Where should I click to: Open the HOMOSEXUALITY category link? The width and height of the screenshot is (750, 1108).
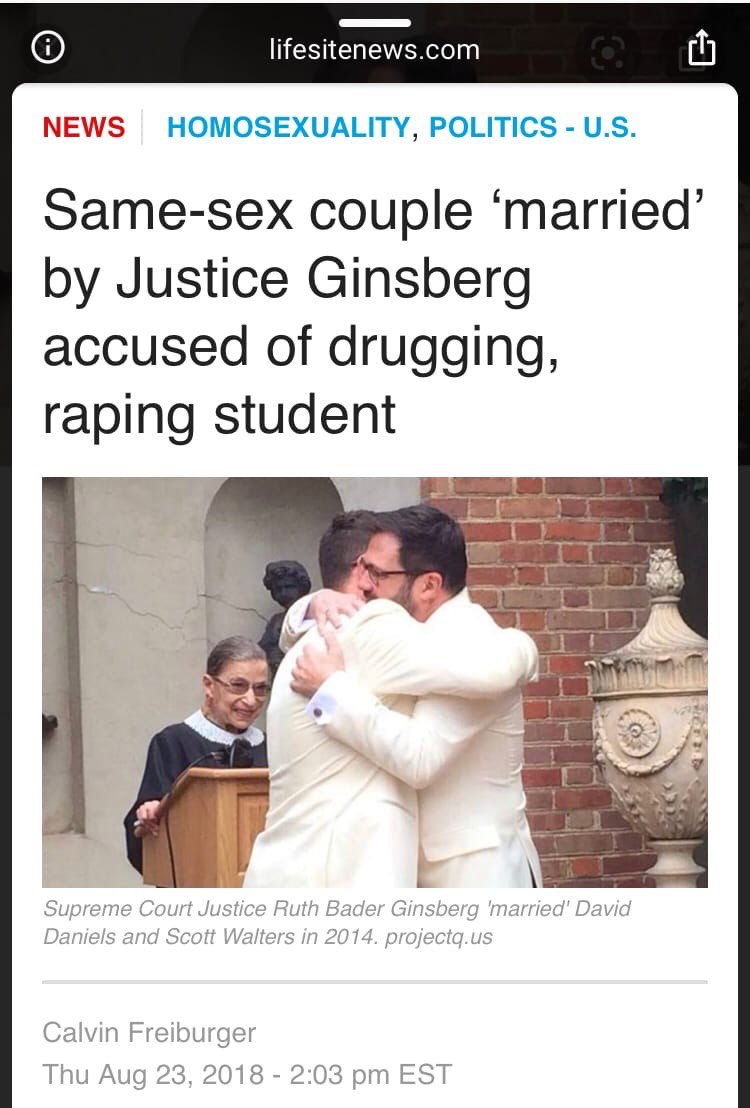pos(288,127)
